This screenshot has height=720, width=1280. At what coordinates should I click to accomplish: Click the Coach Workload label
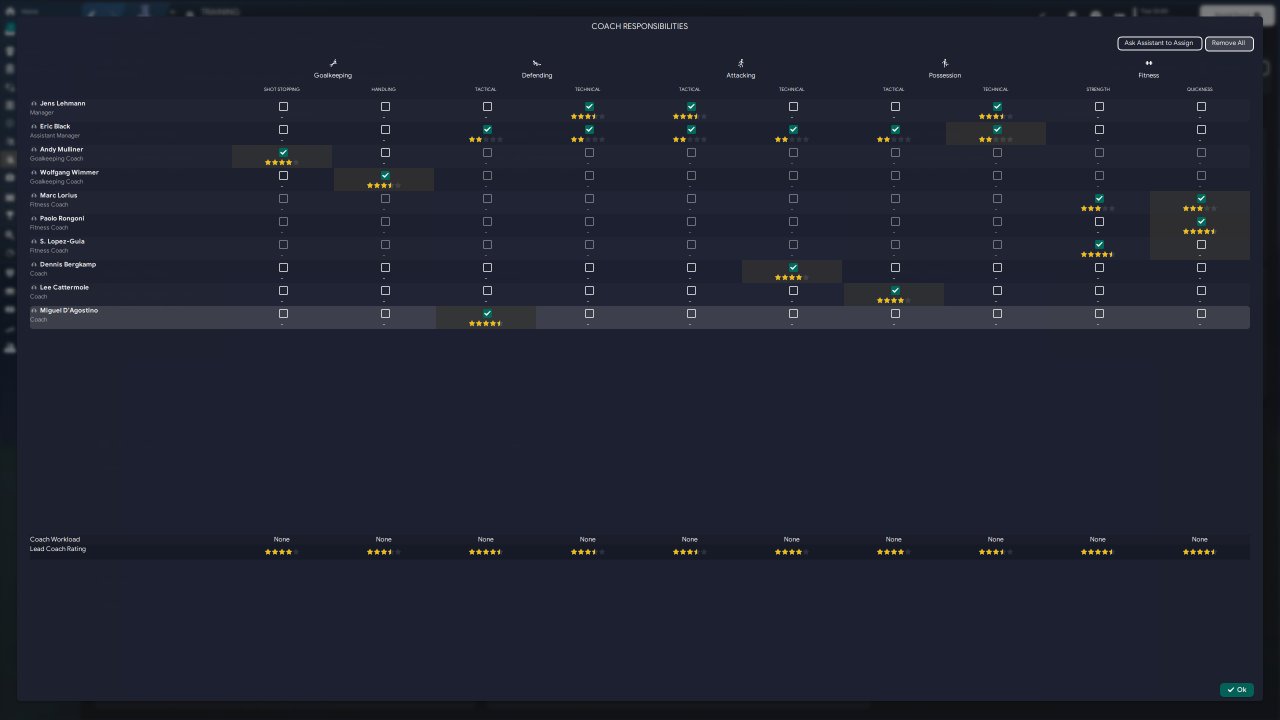tap(55, 540)
